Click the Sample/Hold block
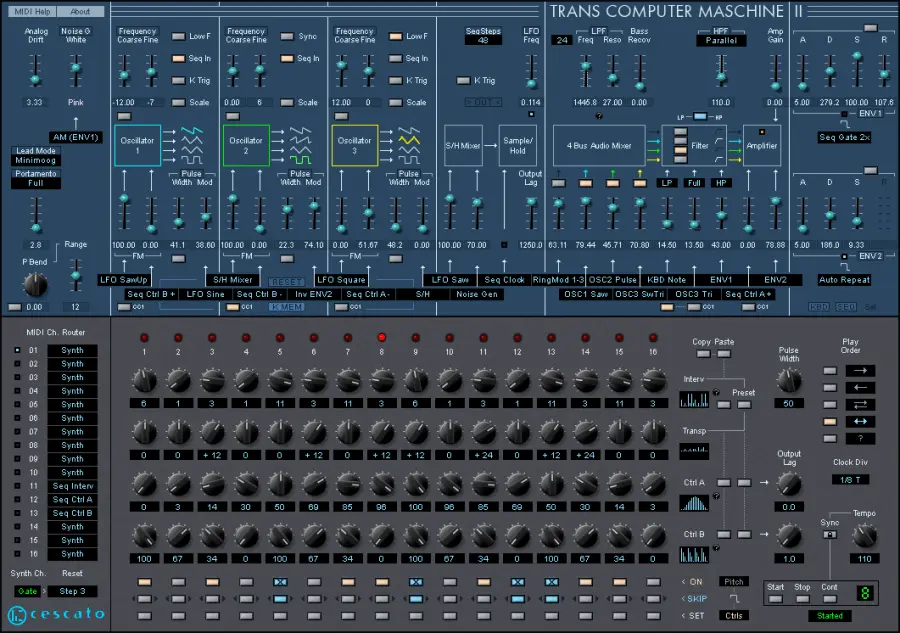Screen dimensions: 900x633 (517, 146)
